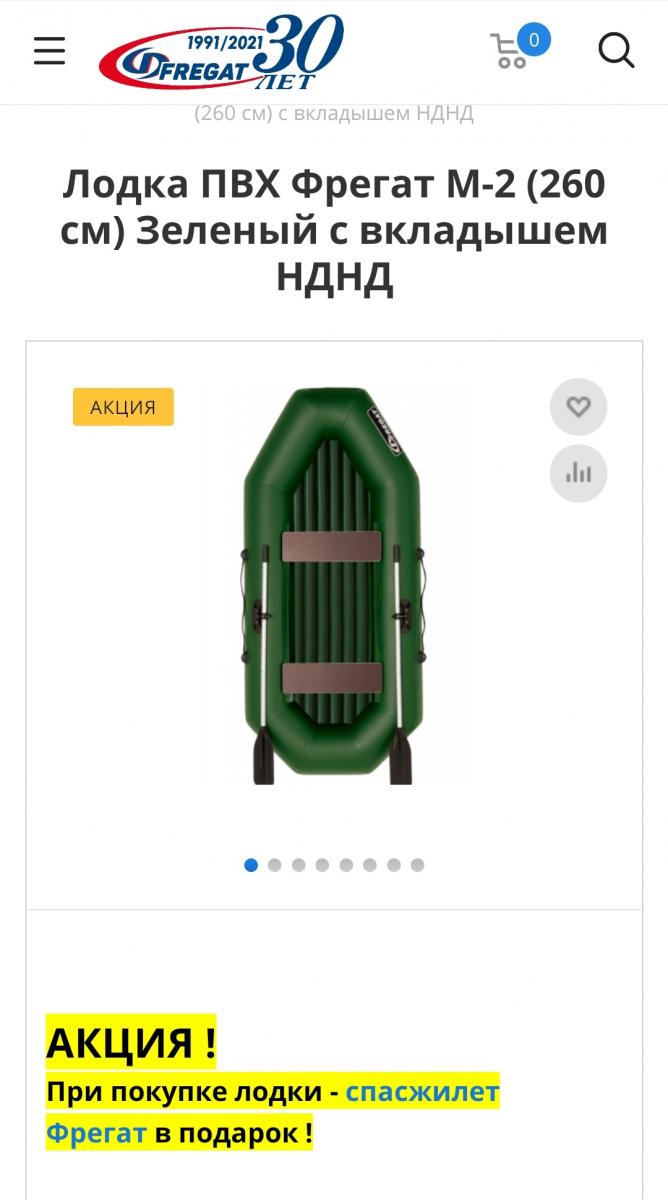Select the fourth image carousel dot
Image resolution: width=668 pixels, height=1200 pixels.
click(x=322, y=865)
